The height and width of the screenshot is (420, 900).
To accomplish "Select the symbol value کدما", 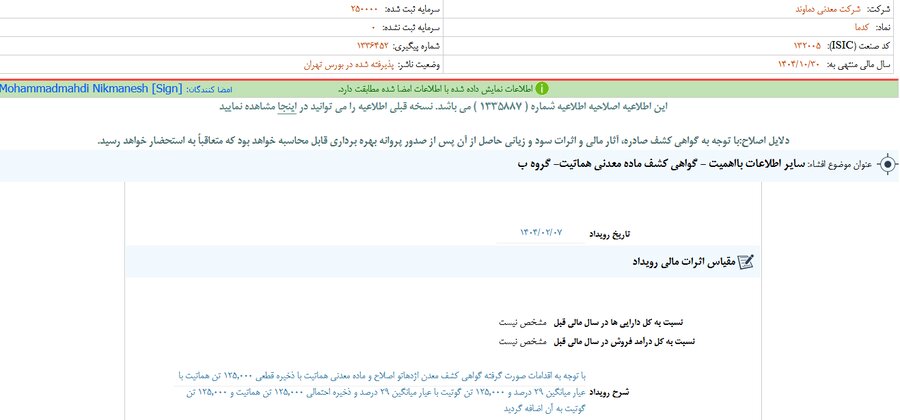I will pos(862,28).
